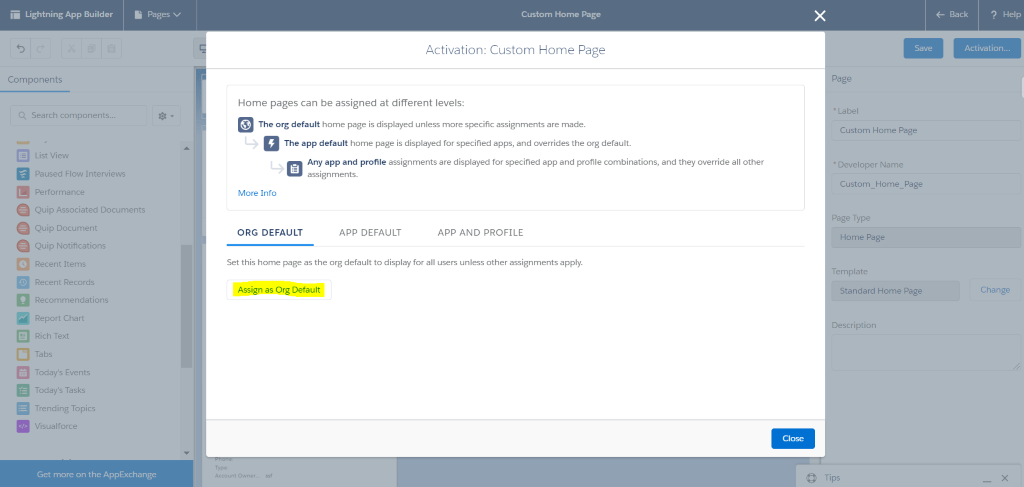Choose the Rich Text component icon
The height and width of the screenshot is (487, 1024).
coord(24,336)
